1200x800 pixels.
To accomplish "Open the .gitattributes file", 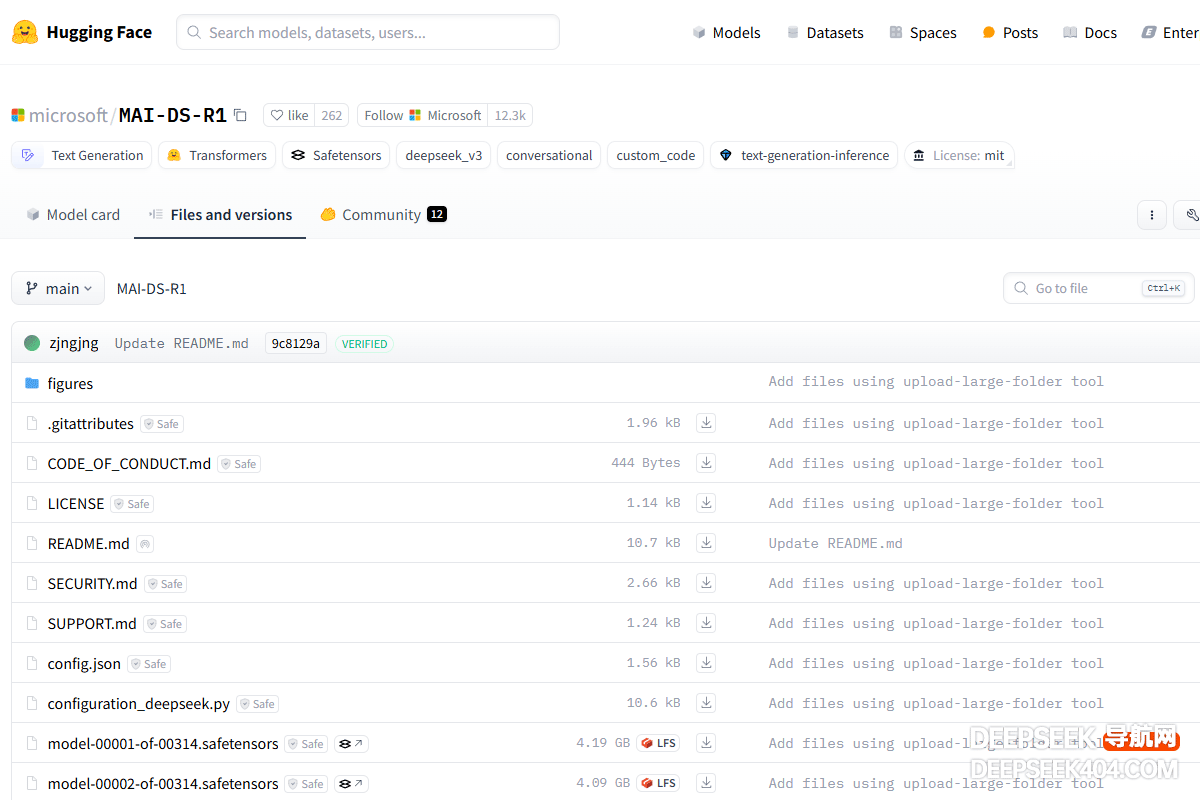I will [x=90, y=423].
